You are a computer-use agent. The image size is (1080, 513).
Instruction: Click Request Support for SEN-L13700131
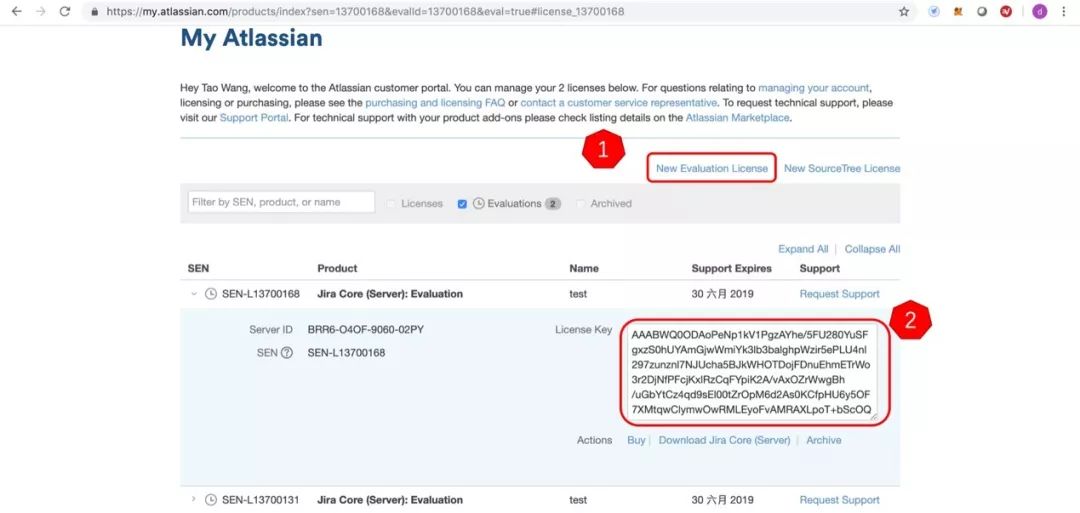(x=840, y=500)
